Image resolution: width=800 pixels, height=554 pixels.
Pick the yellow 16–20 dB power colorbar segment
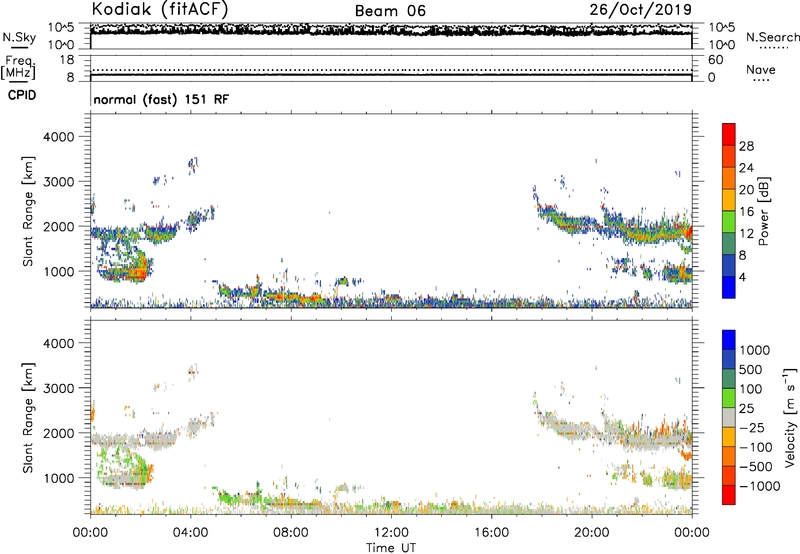click(x=729, y=199)
